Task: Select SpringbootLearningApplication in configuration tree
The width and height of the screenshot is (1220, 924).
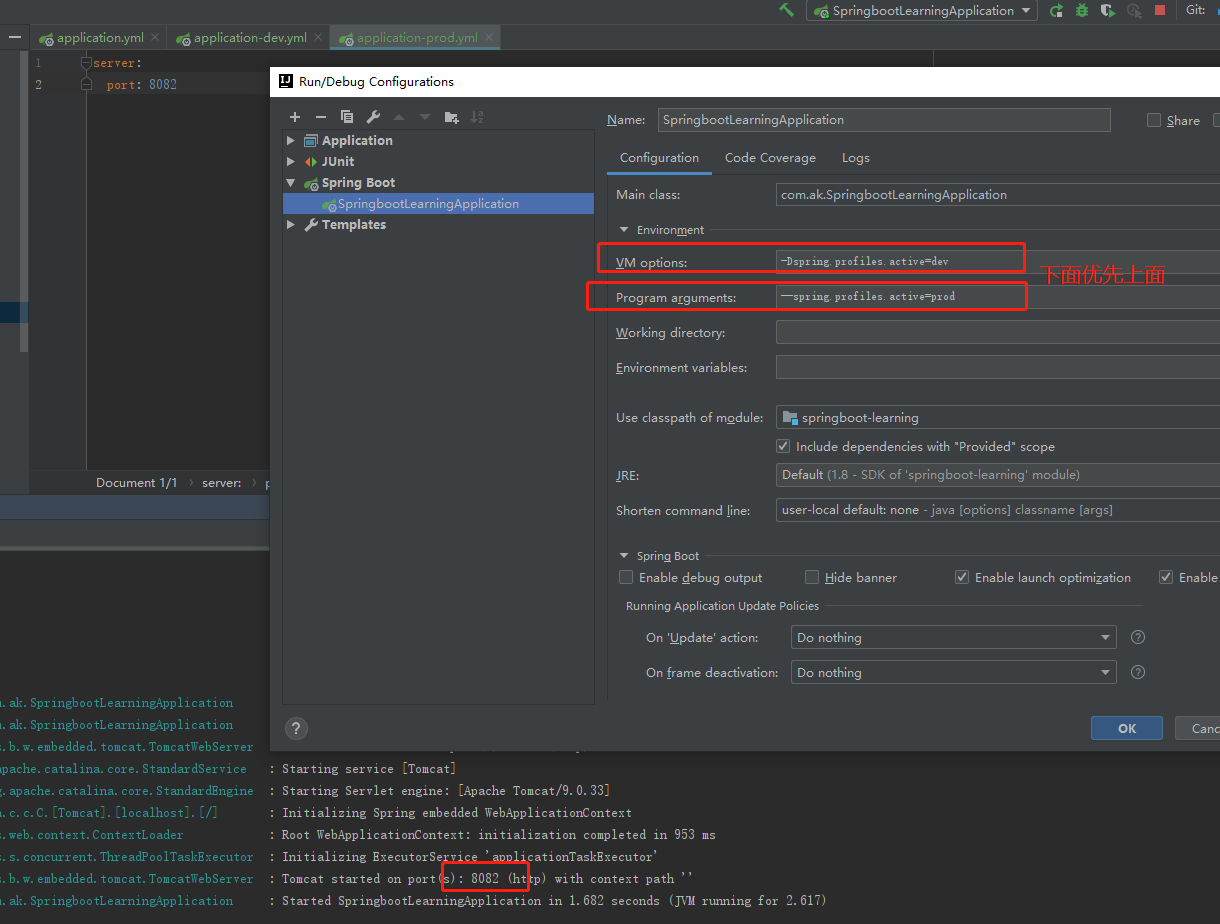Action: point(438,203)
